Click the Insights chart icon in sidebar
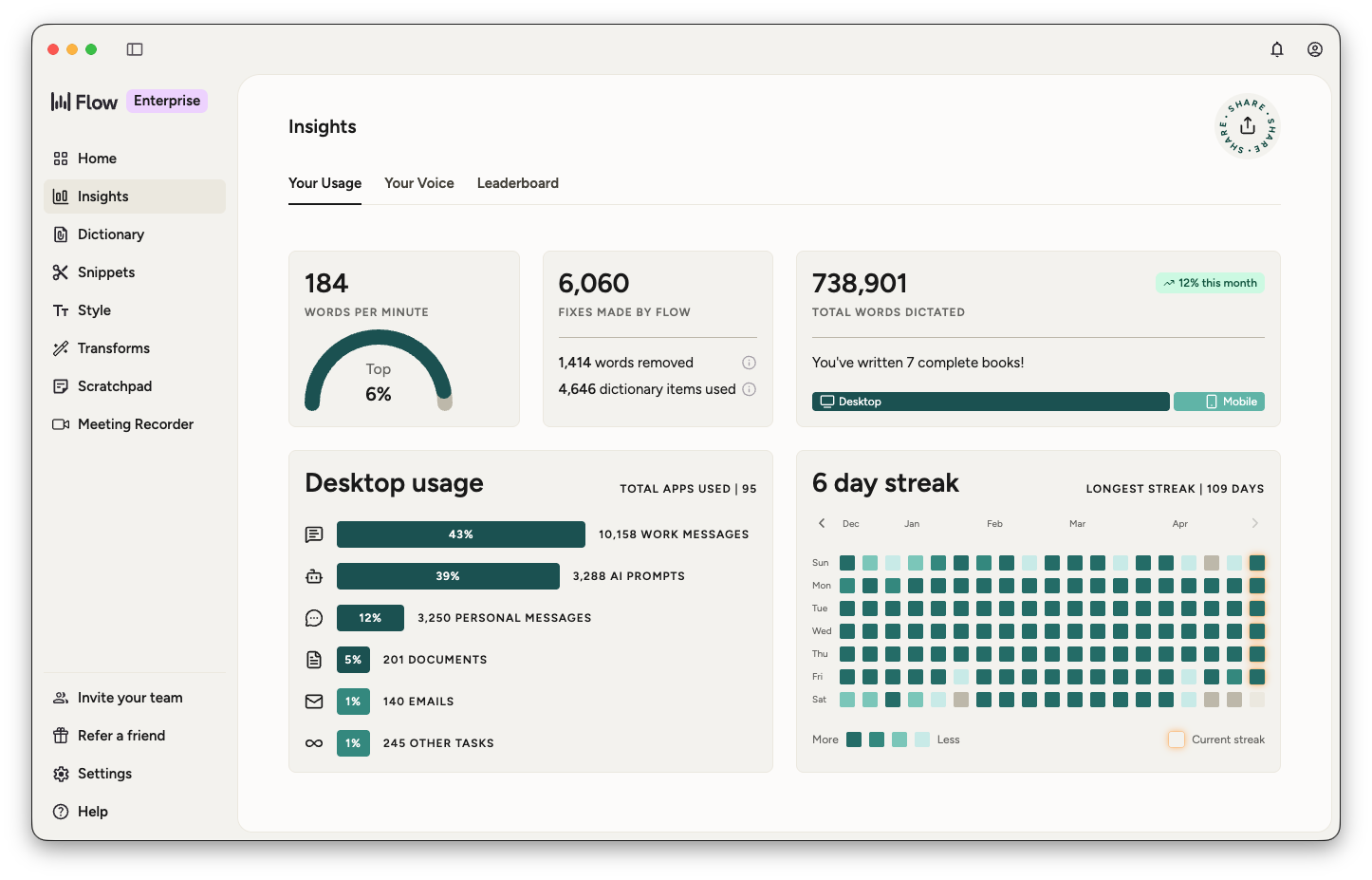Image resolution: width=1372 pixels, height=880 pixels. point(61,197)
